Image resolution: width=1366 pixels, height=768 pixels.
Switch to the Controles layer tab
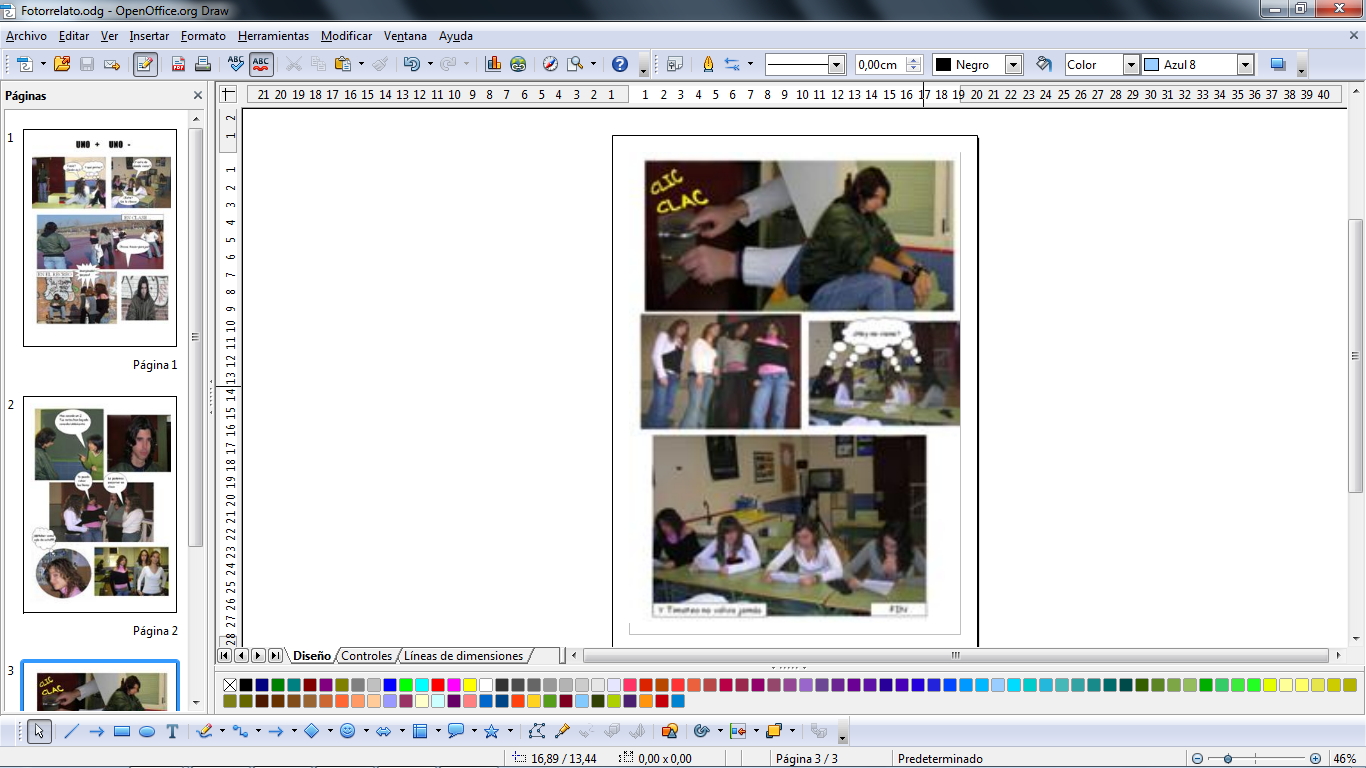click(366, 656)
